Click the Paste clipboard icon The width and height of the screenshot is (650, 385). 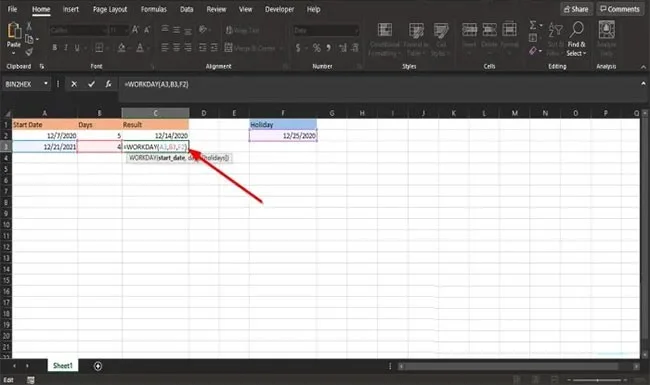point(14,31)
